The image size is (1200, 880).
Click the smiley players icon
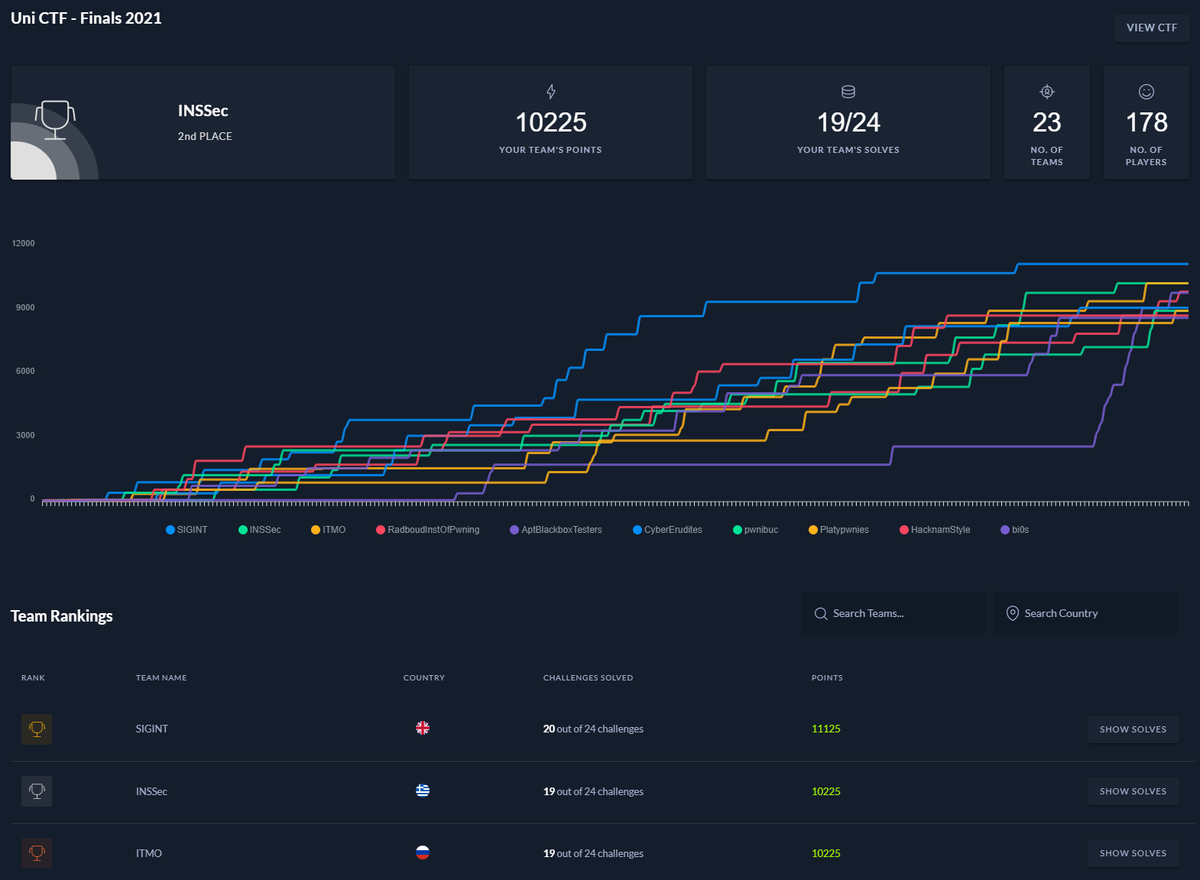1146,92
